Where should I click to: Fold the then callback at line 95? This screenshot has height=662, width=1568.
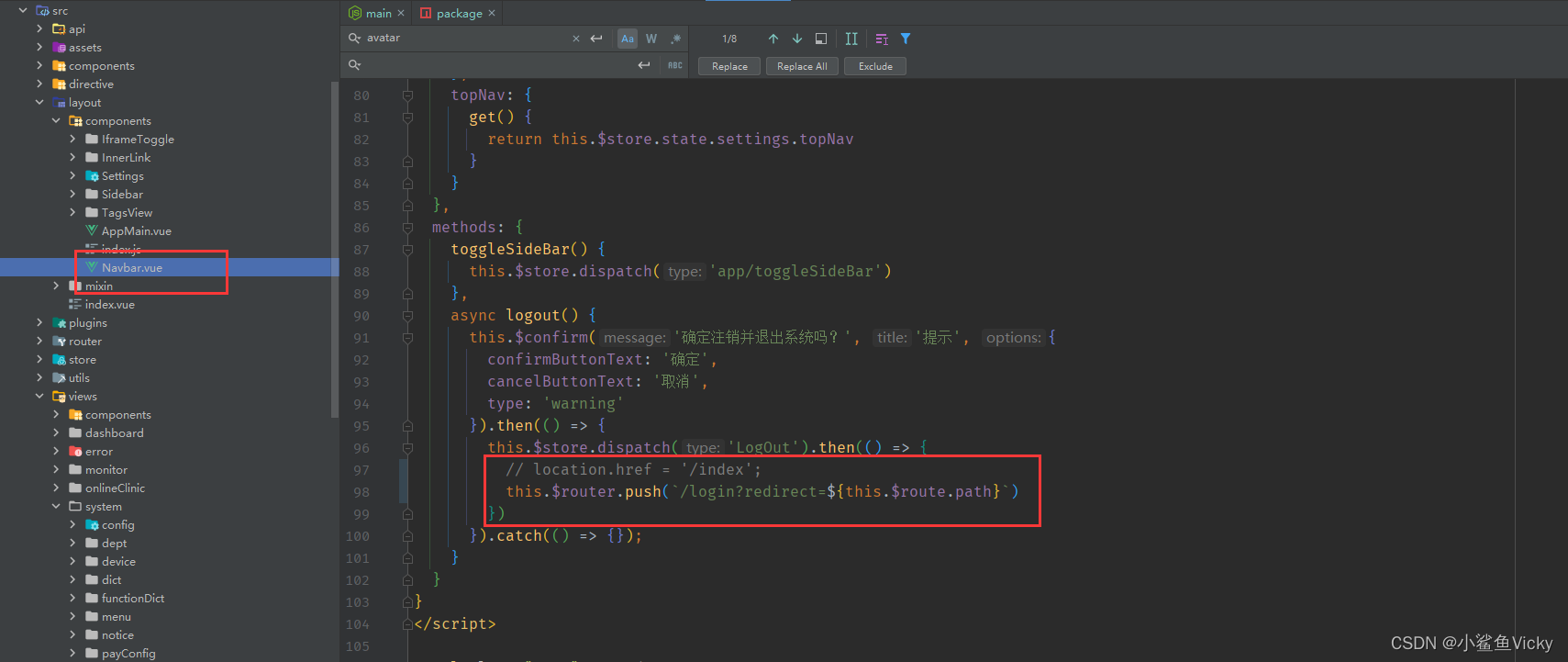coord(407,425)
